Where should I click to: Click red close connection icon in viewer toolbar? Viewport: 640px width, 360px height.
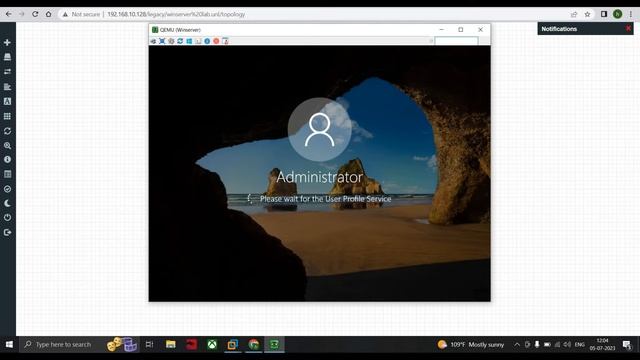click(x=216, y=41)
